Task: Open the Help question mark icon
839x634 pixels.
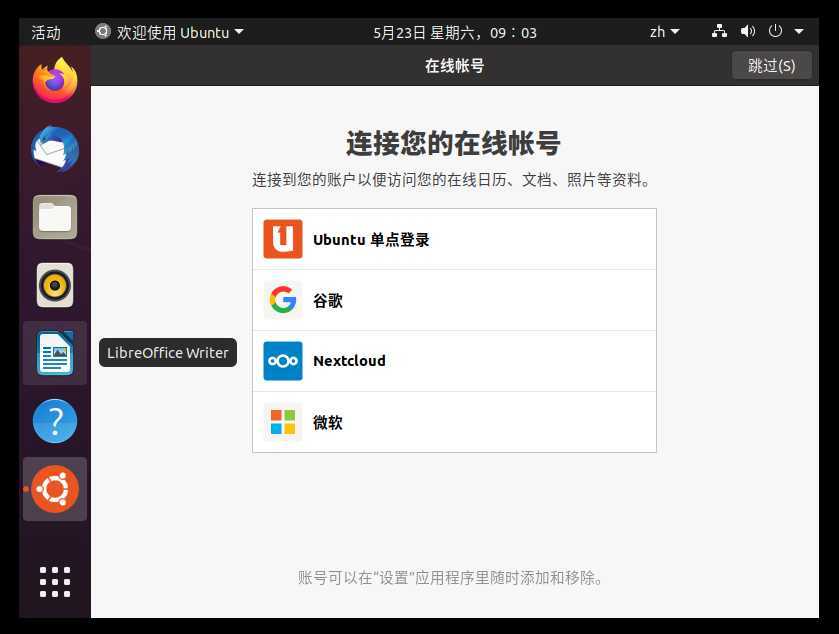Action: [55, 421]
